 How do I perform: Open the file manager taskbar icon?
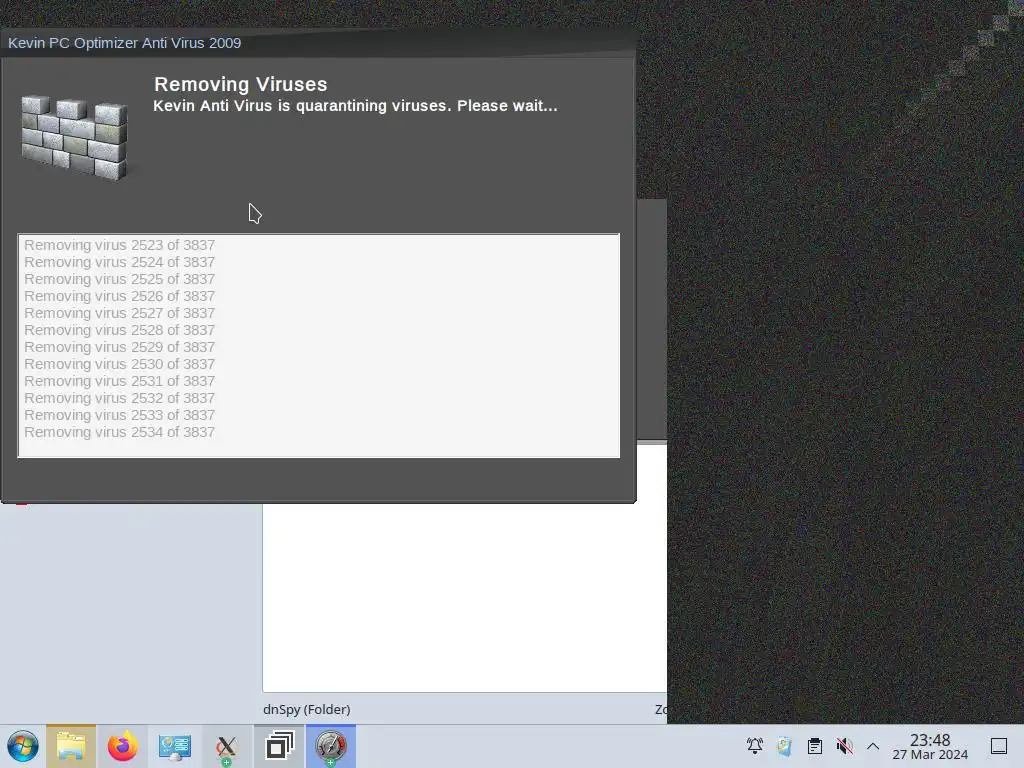click(x=71, y=746)
